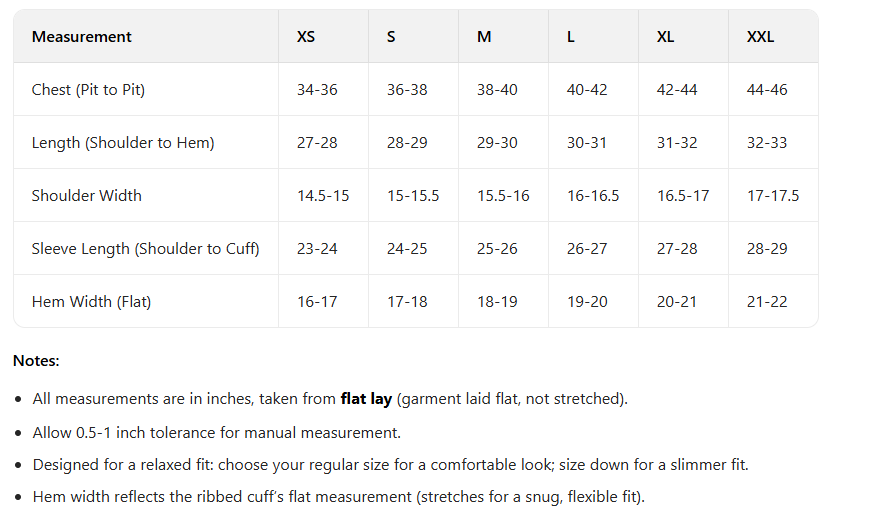Click the Chest (Pit to Pit) row label
891x516 pixels.
[88, 90]
